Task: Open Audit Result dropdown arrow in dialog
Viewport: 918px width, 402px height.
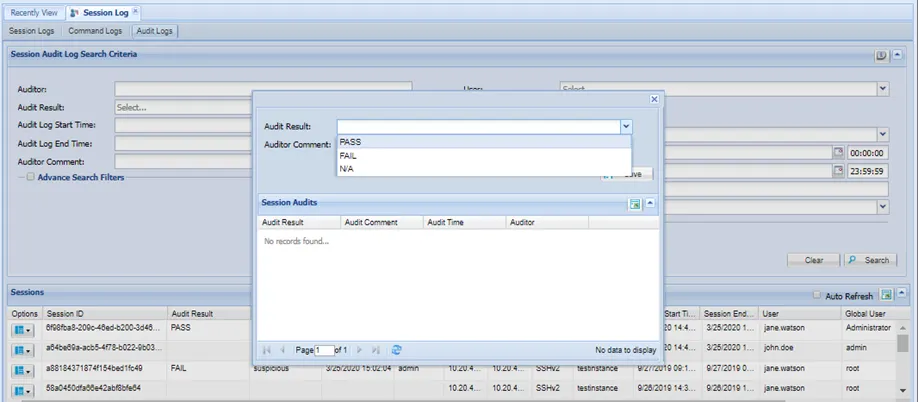Action: coord(626,126)
